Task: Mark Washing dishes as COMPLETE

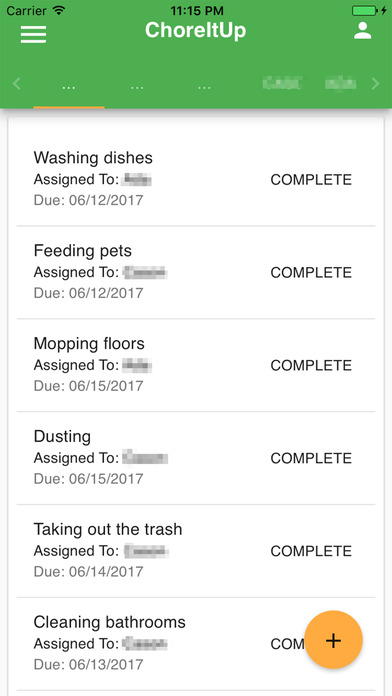Action: [x=311, y=180]
